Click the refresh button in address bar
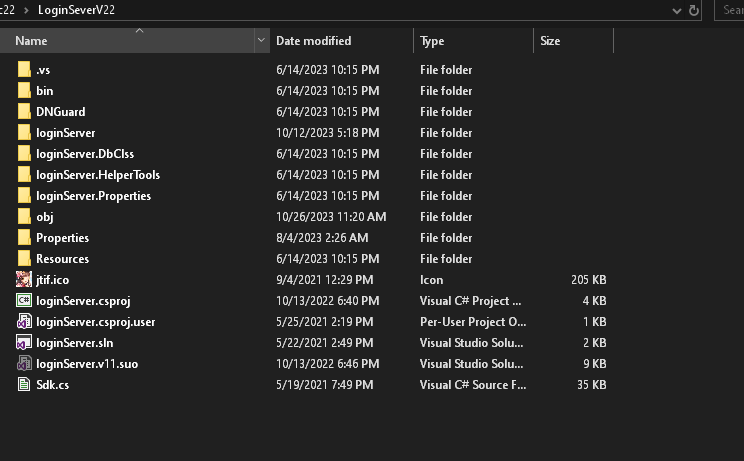This screenshot has height=461, width=744. [x=693, y=10]
